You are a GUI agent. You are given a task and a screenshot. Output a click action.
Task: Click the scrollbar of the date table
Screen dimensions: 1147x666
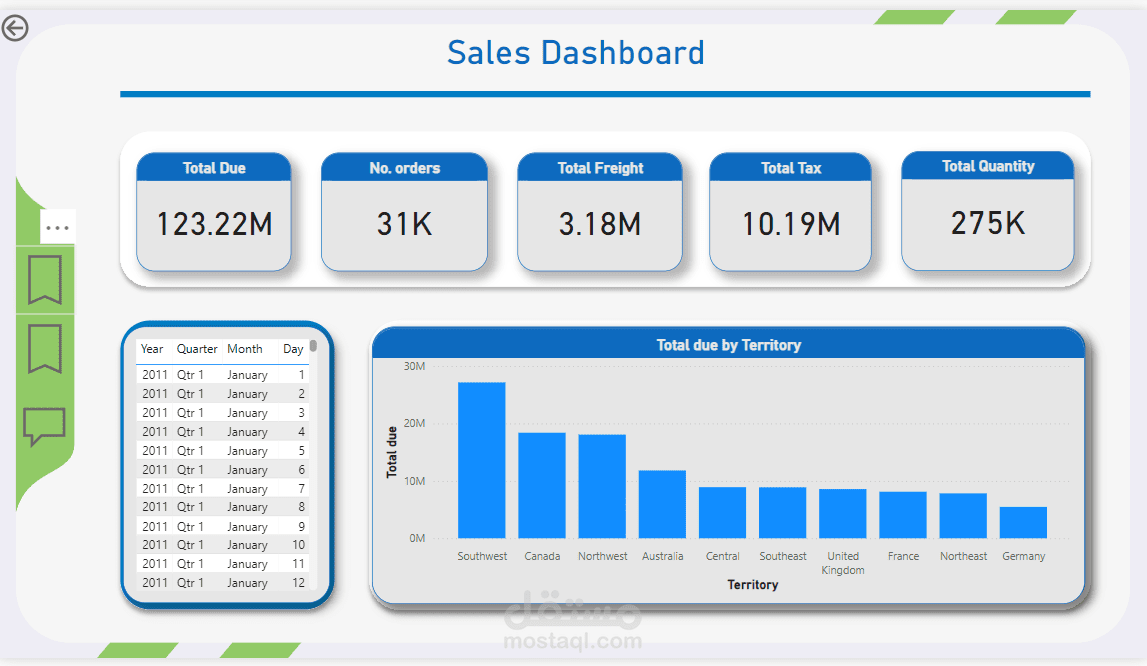(x=313, y=345)
